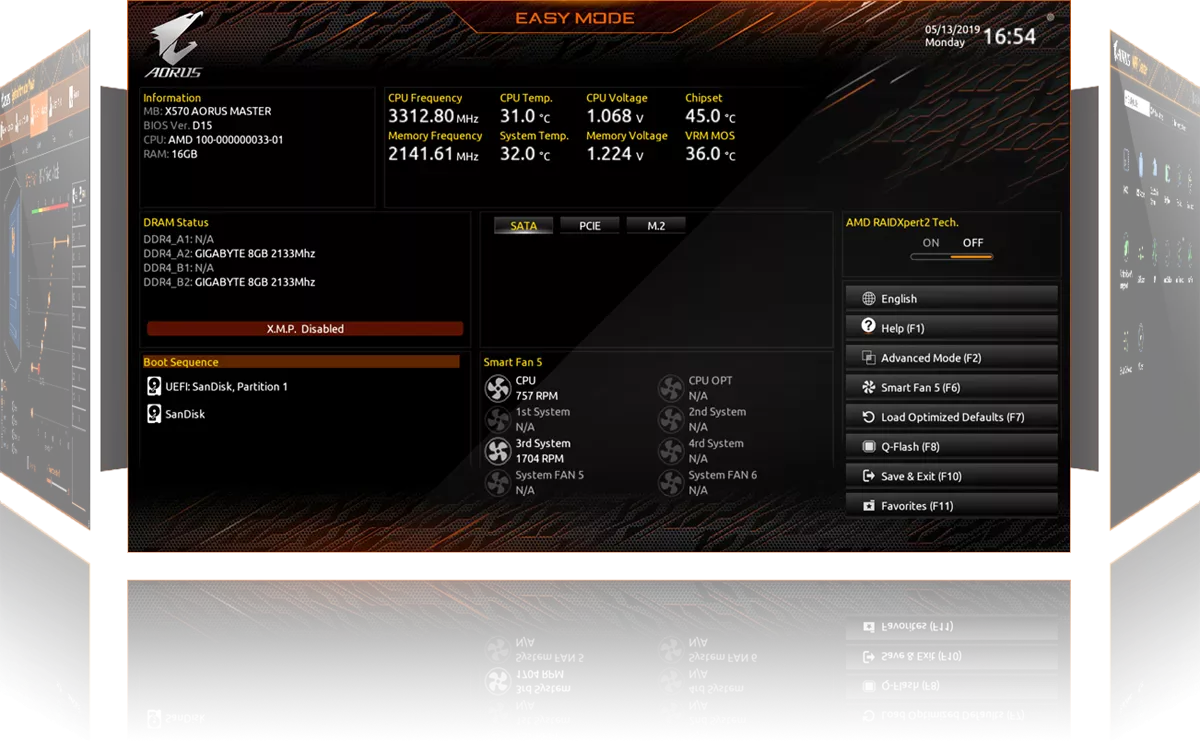Click the SanDisk boot drive icon
Screen dimensions: 1200x741
[x=153, y=413]
